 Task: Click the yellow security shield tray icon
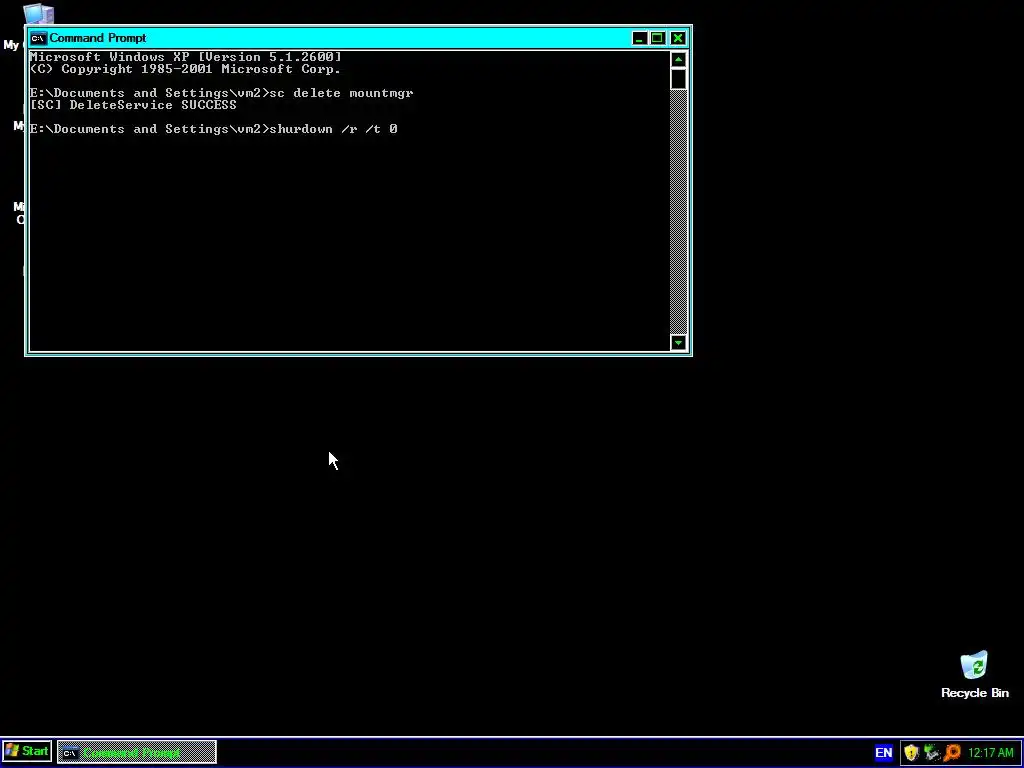click(x=912, y=752)
